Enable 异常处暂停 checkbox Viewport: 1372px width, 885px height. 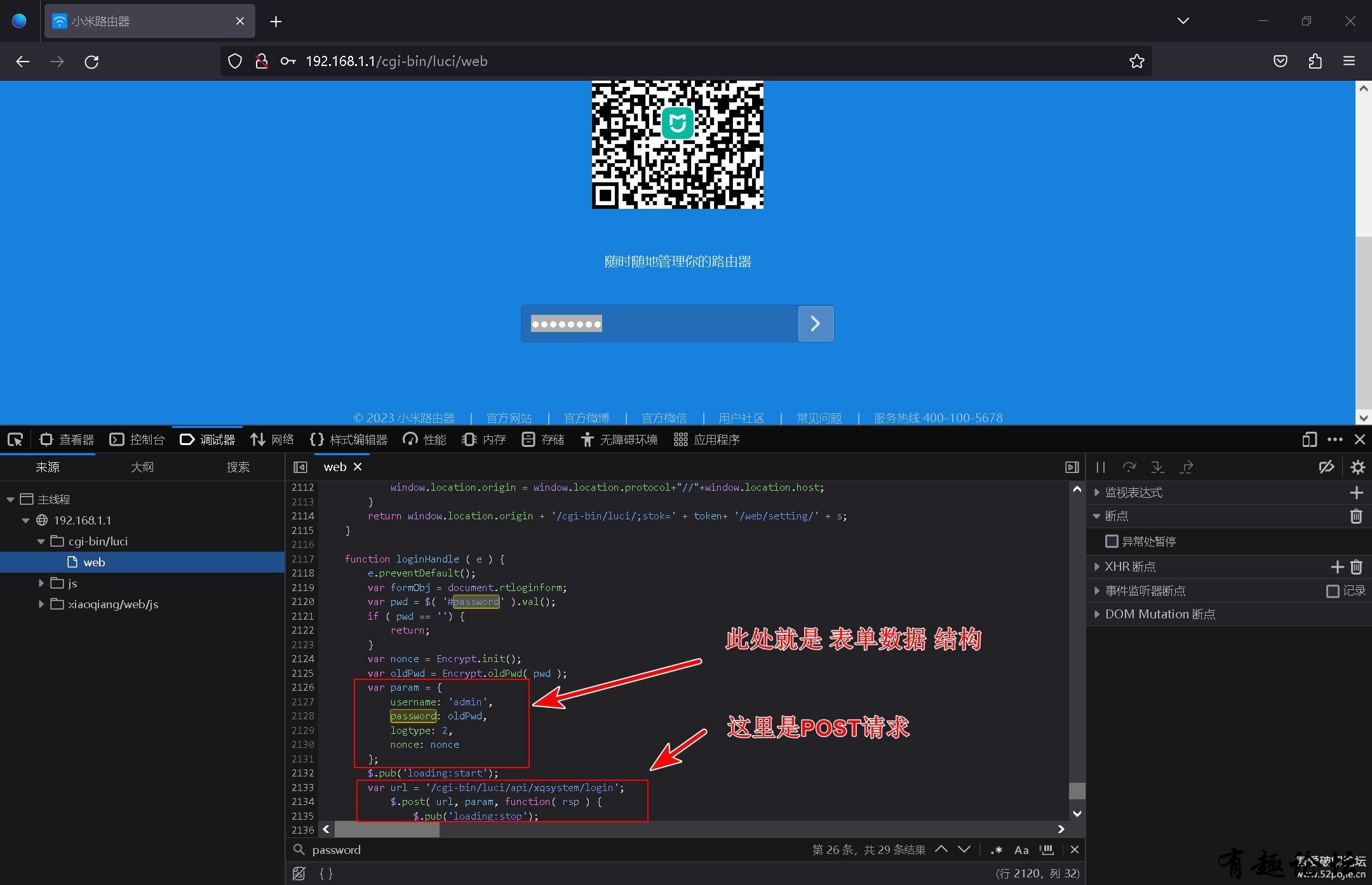point(1112,542)
